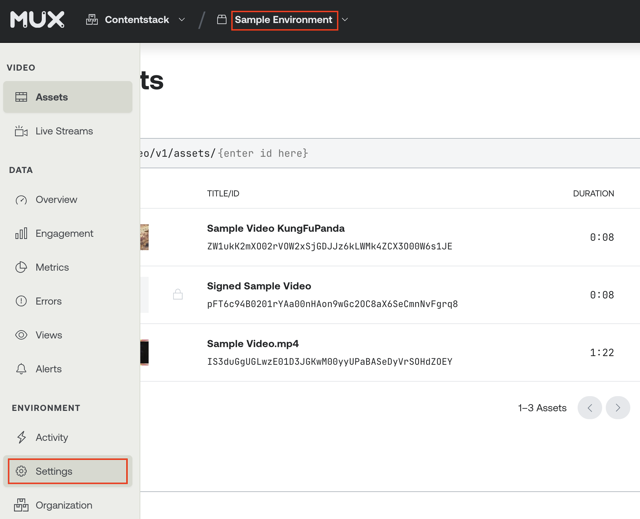
Task: Click the Engagement bar chart icon
Action: (x=21, y=233)
